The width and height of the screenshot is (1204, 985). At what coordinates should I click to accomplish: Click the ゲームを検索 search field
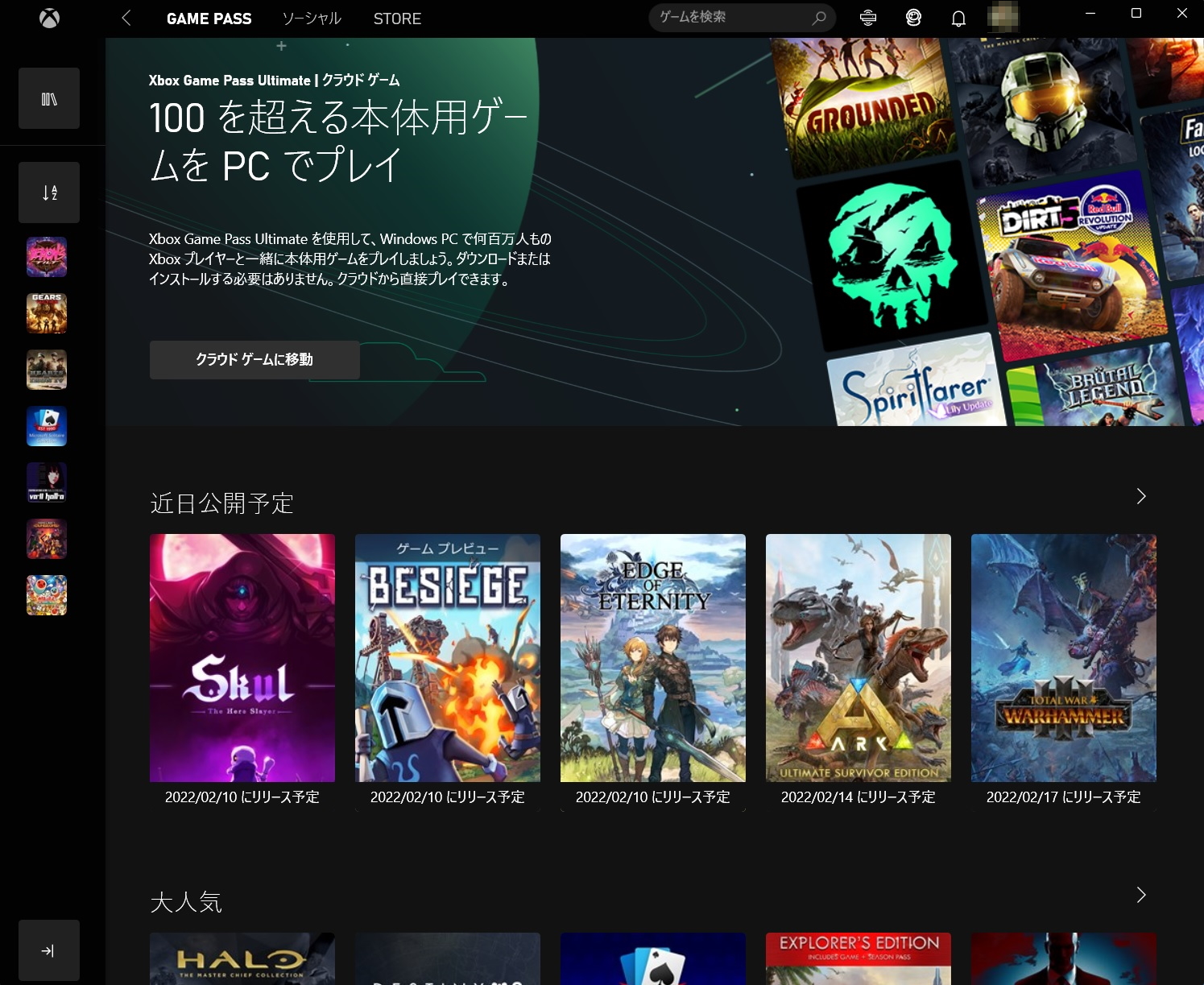coord(742,17)
